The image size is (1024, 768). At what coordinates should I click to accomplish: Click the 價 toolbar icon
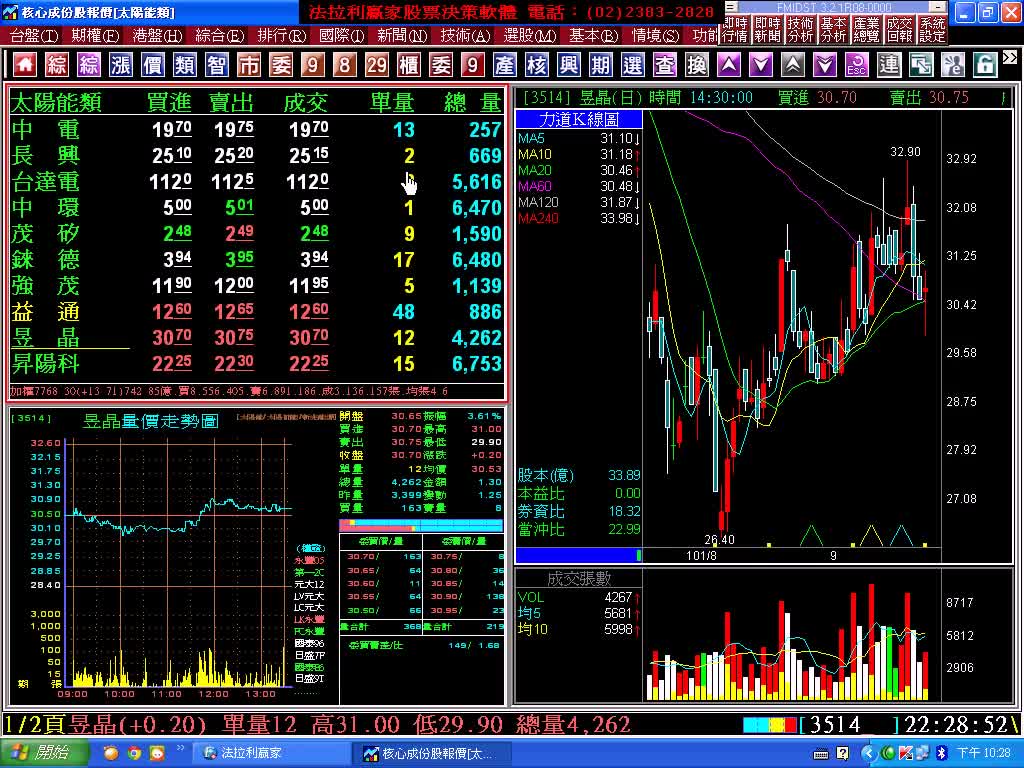pos(153,65)
